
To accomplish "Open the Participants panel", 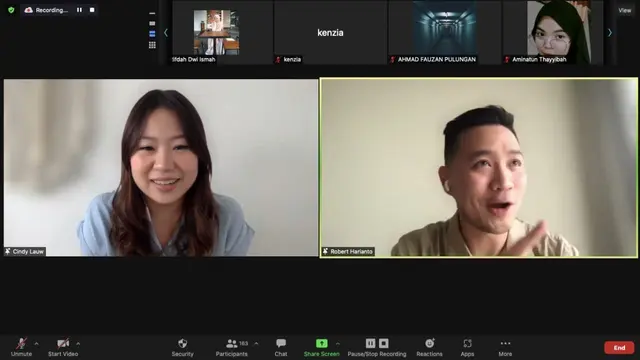I will point(231,347).
